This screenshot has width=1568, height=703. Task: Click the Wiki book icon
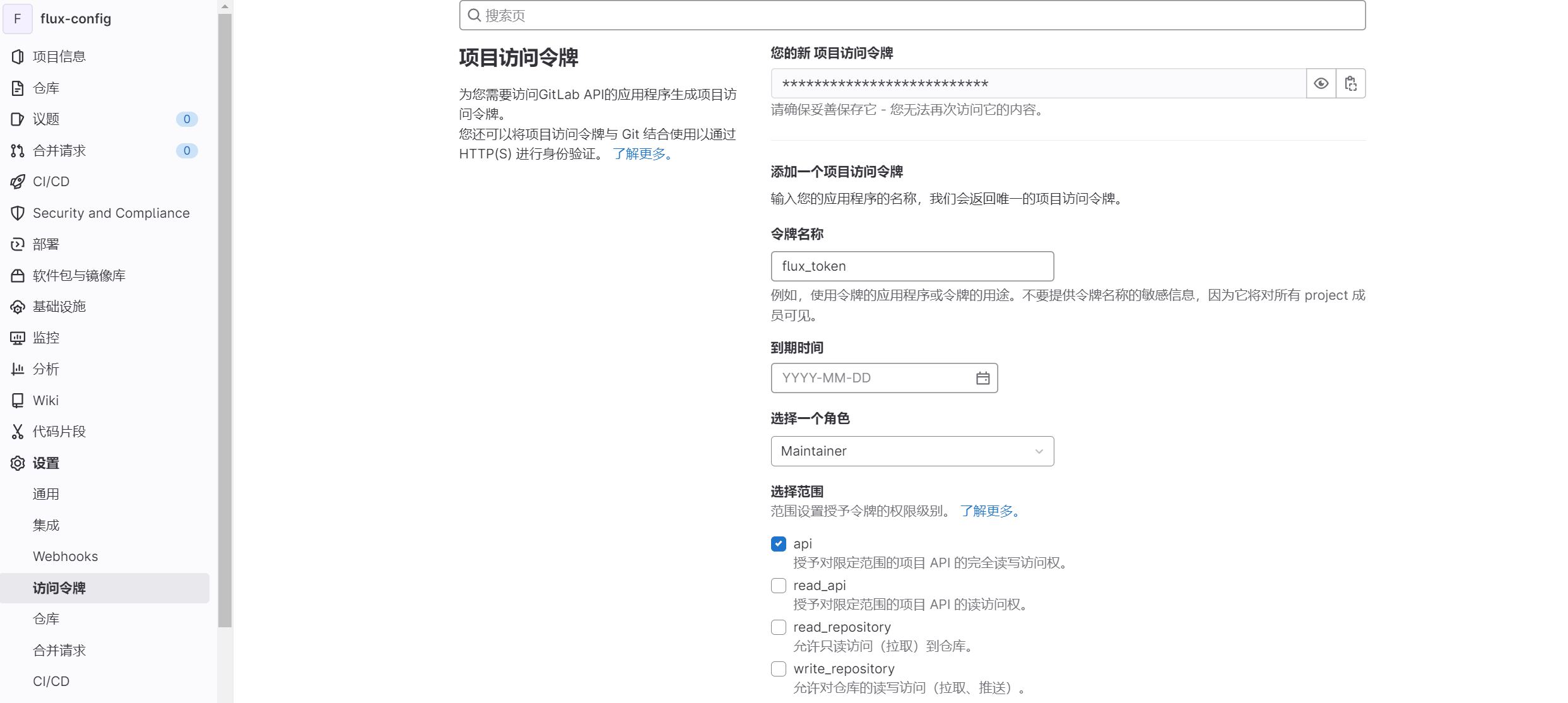pyautogui.click(x=18, y=401)
